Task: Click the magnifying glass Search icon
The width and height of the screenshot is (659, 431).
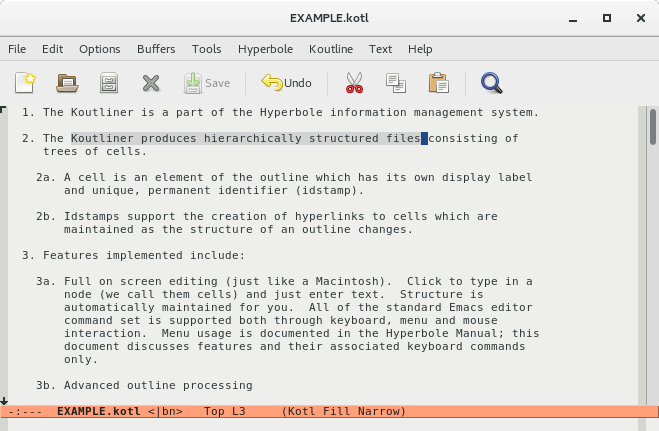Action: (490, 83)
